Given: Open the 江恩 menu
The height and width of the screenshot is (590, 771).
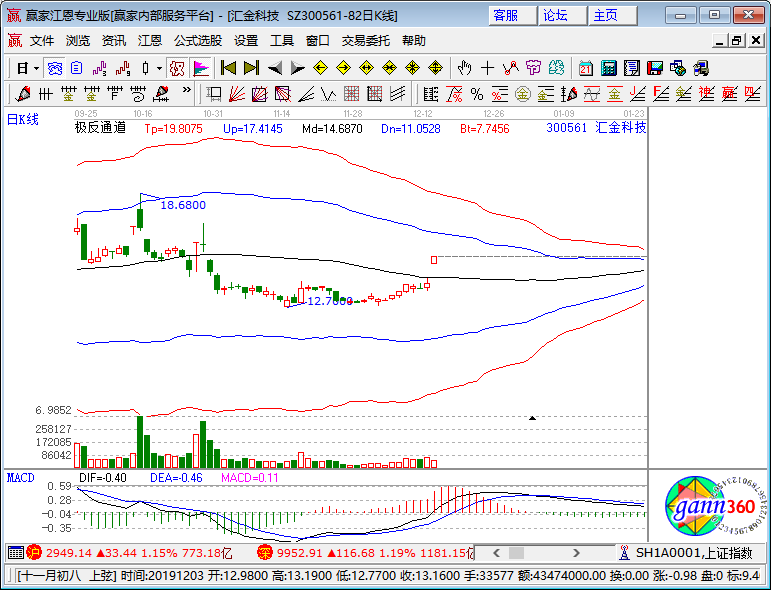Looking at the screenshot, I should coord(149,41).
